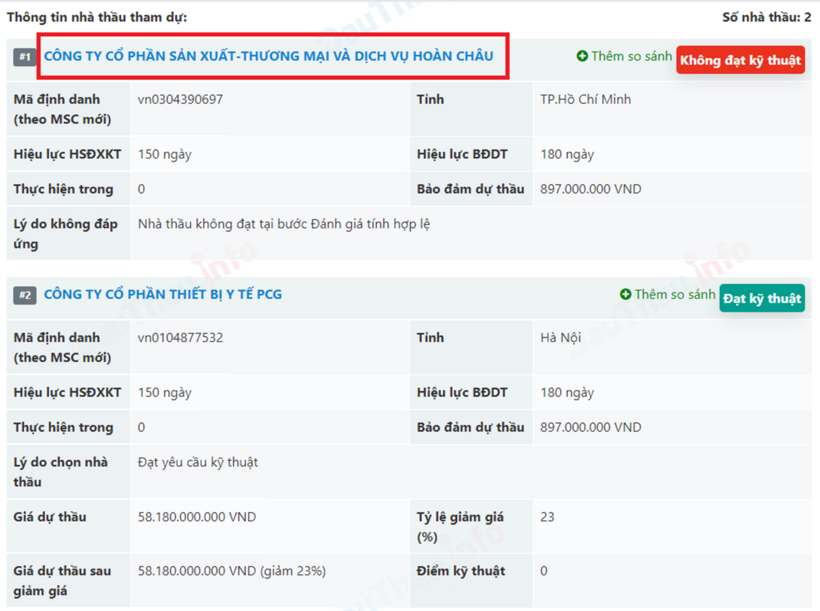Click the 'Điểm kỹ thuật' label
The width and height of the screenshot is (820, 611).
coord(461,571)
